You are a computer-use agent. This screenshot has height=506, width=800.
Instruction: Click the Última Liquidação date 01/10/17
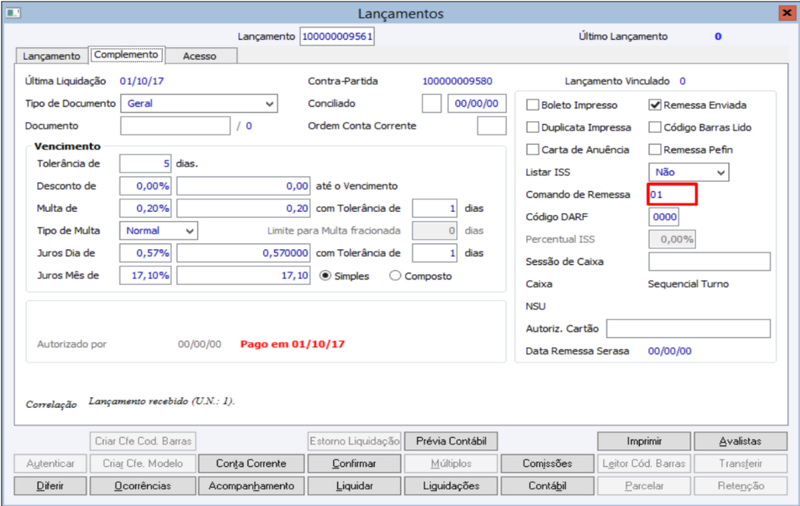tap(142, 81)
